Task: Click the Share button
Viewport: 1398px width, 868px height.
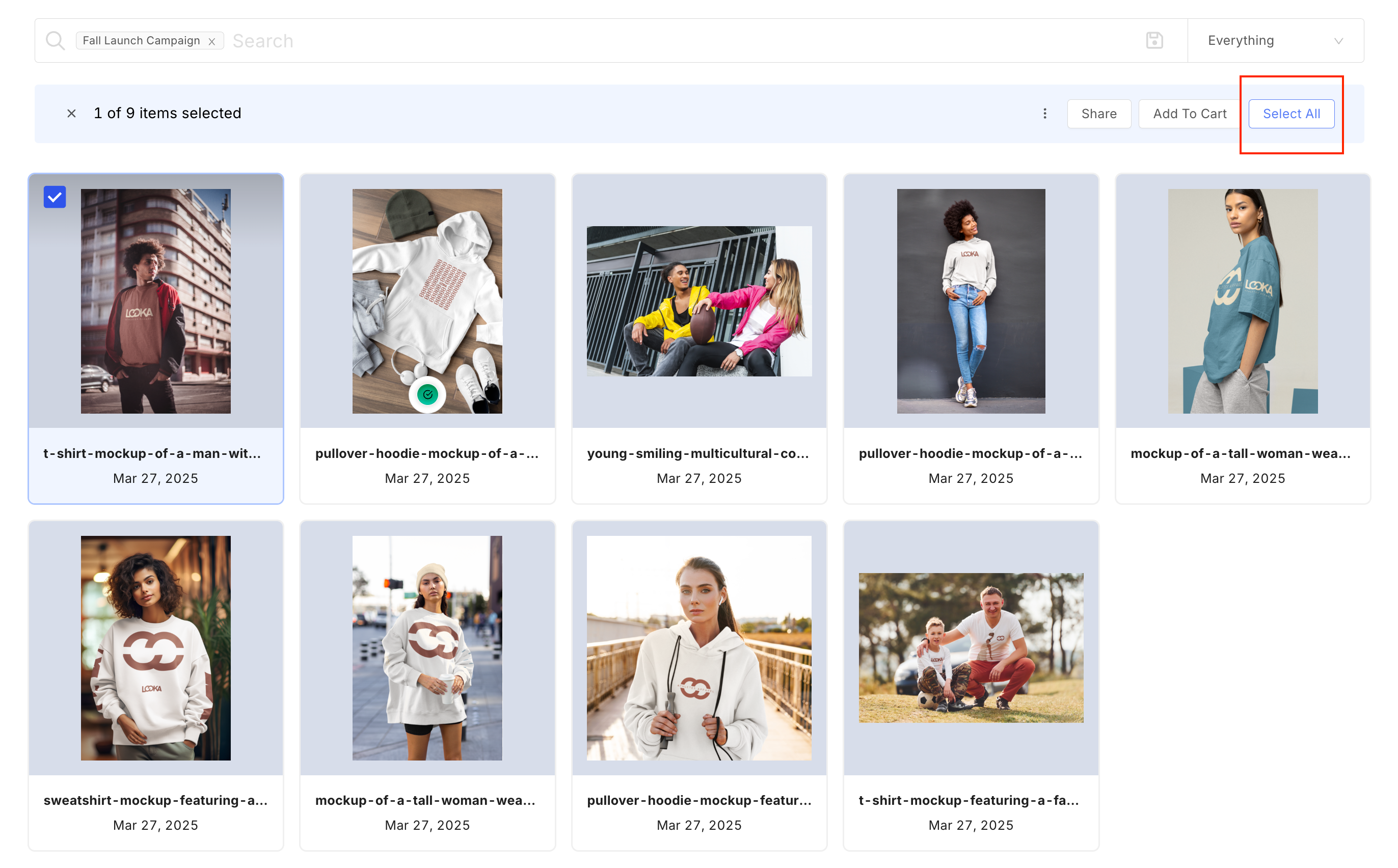Action: (1099, 114)
